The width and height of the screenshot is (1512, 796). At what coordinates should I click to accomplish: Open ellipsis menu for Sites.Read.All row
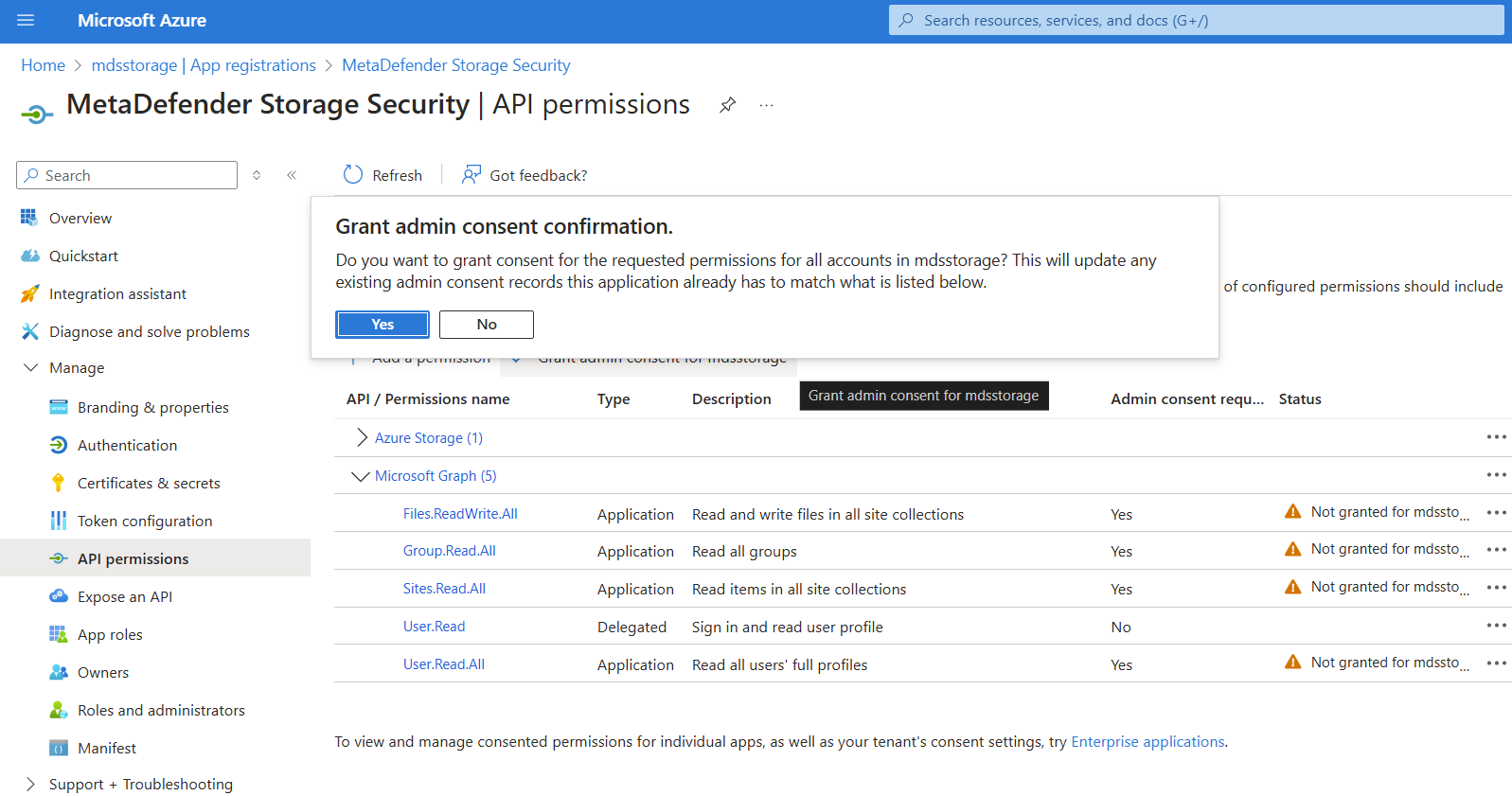1496,588
